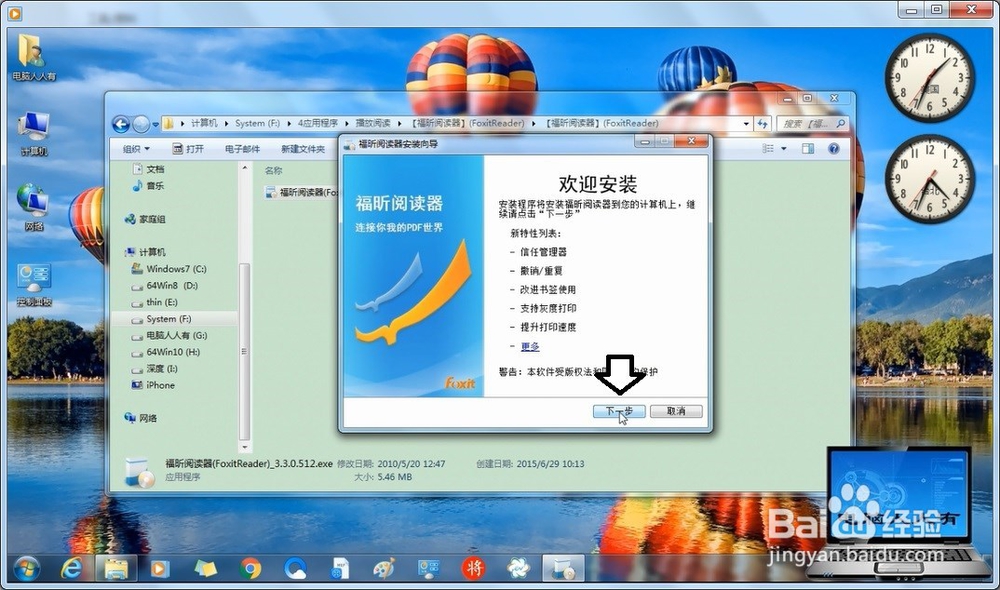This screenshot has width=1000, height=590.
Task: Open the media player taskbar icon
Action: click(x=159, y=568)
